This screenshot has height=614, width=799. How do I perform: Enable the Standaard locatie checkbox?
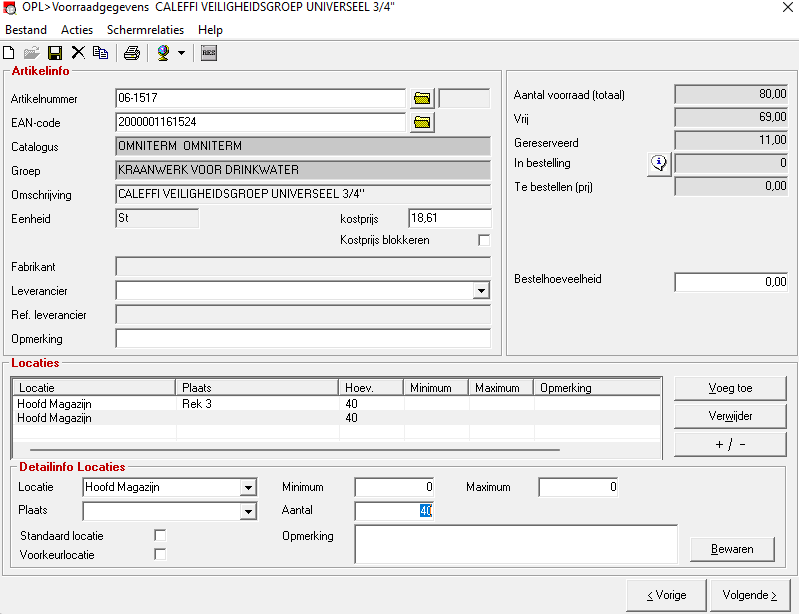(x=160, y=536)
